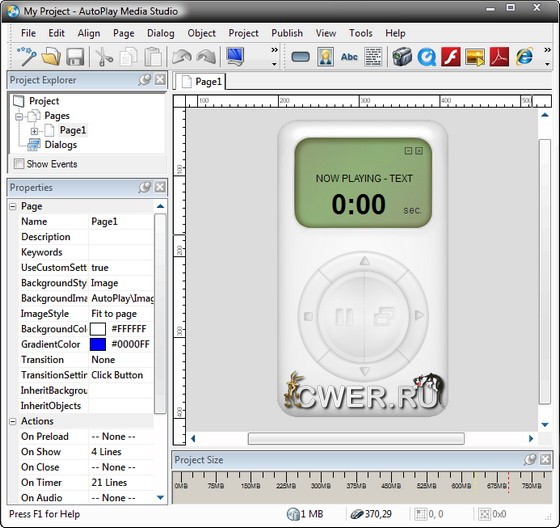Screen dimensions: 560x528
Task: Insert a Web browser object icon
Action: 524,56
